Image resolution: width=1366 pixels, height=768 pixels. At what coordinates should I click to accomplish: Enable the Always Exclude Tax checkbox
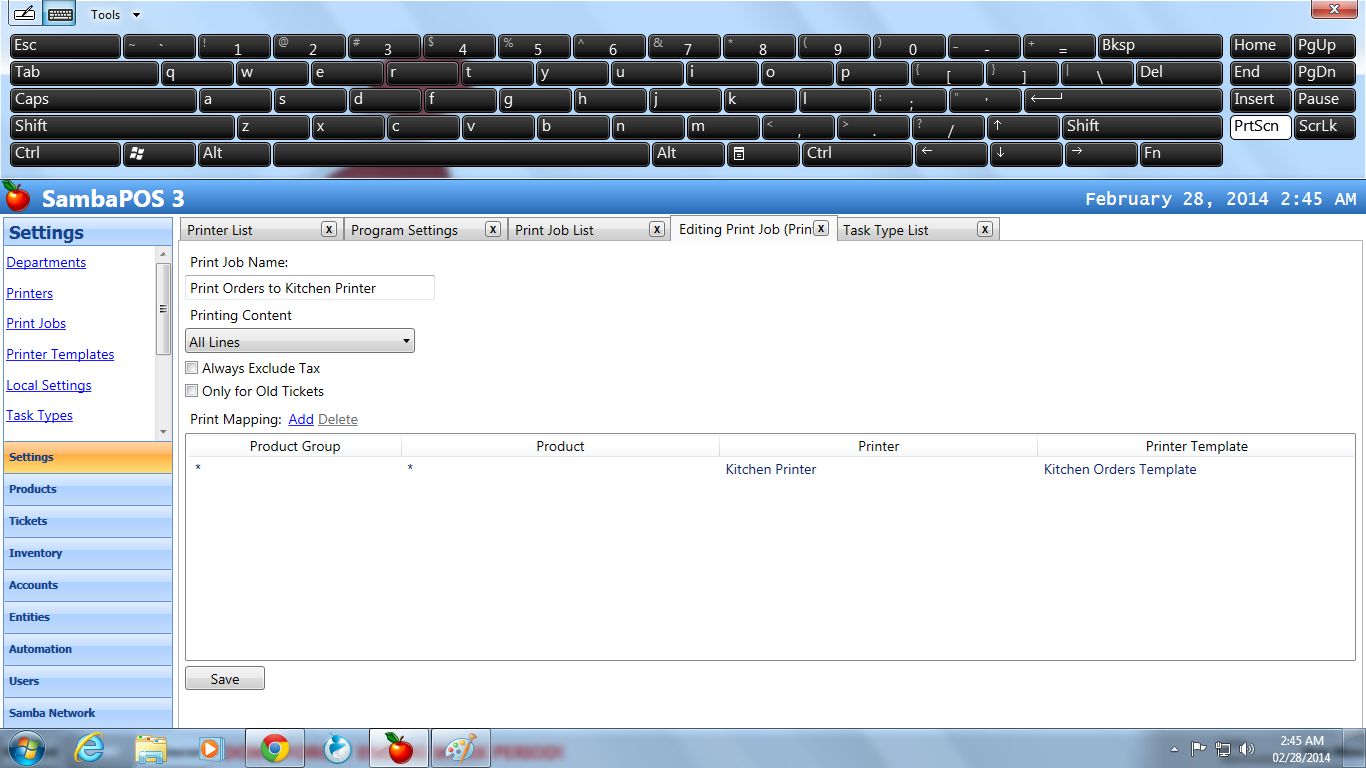(192, 368)
